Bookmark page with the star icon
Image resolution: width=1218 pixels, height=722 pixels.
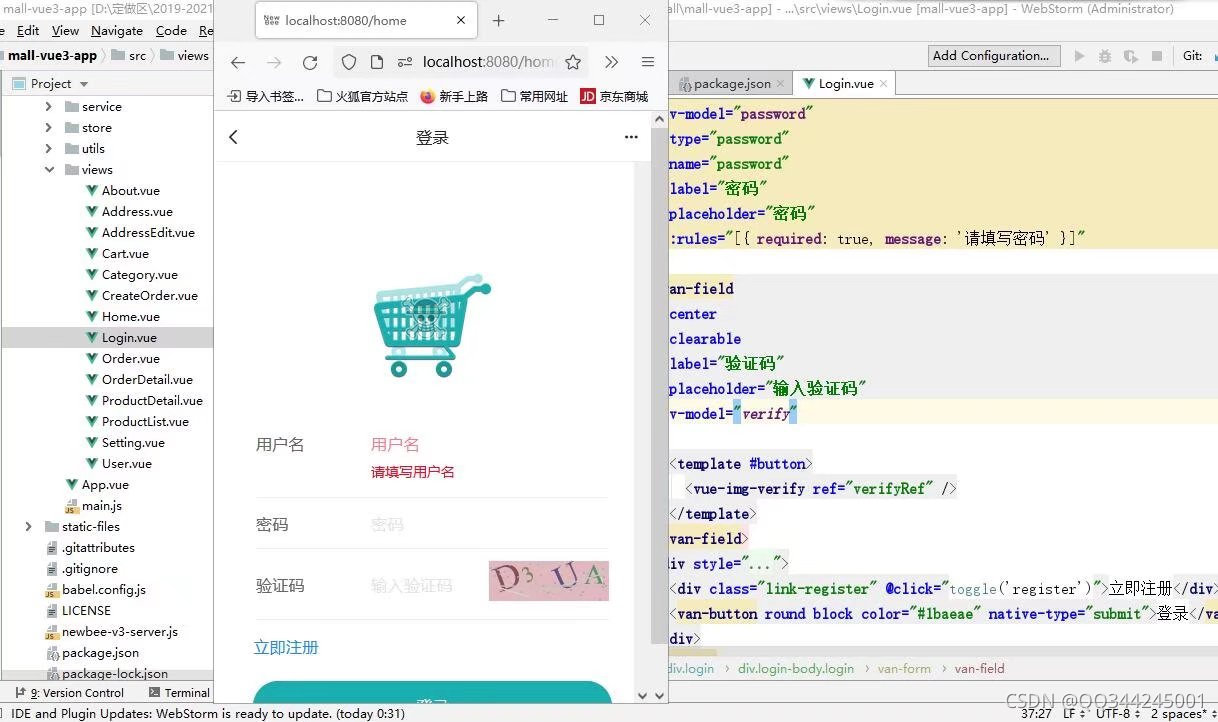click(573, 62)
